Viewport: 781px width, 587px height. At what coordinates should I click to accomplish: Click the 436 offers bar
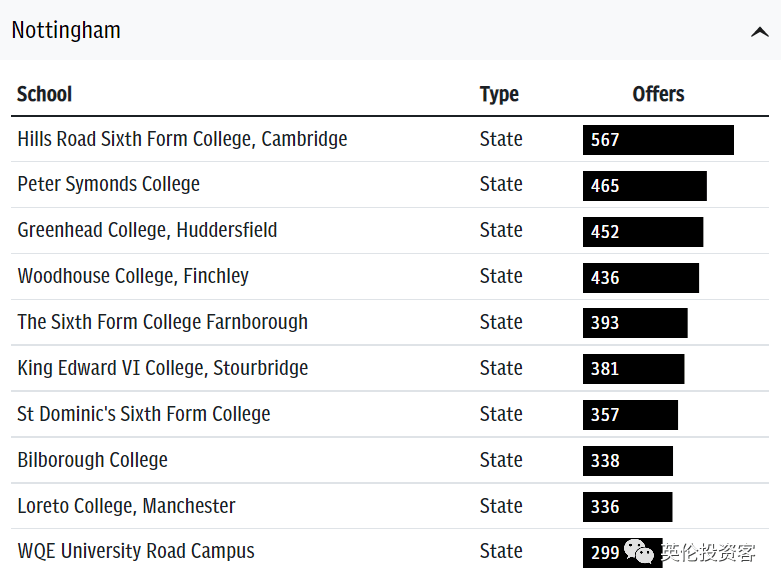pos(640,278)
